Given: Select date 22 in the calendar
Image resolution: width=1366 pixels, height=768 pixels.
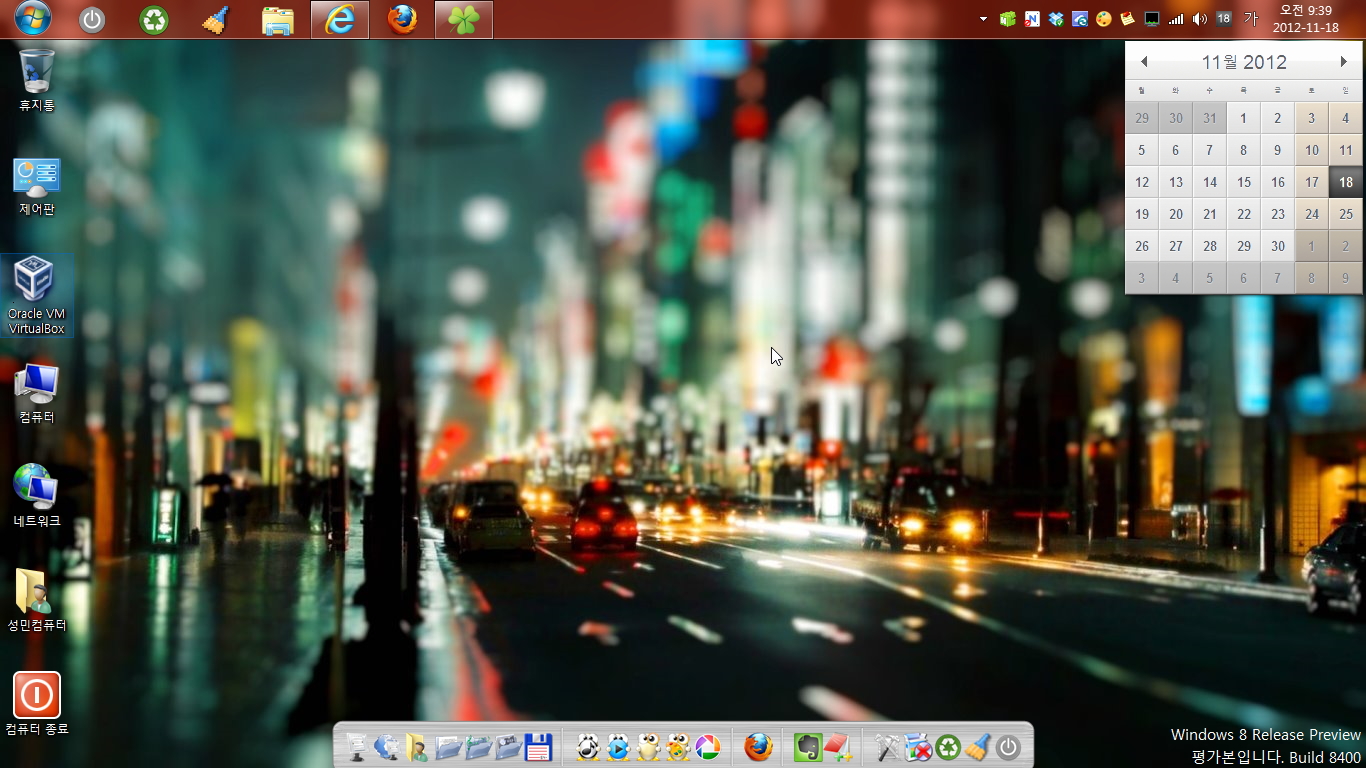Looking at the screenshot, I should tap(1244, 214).
